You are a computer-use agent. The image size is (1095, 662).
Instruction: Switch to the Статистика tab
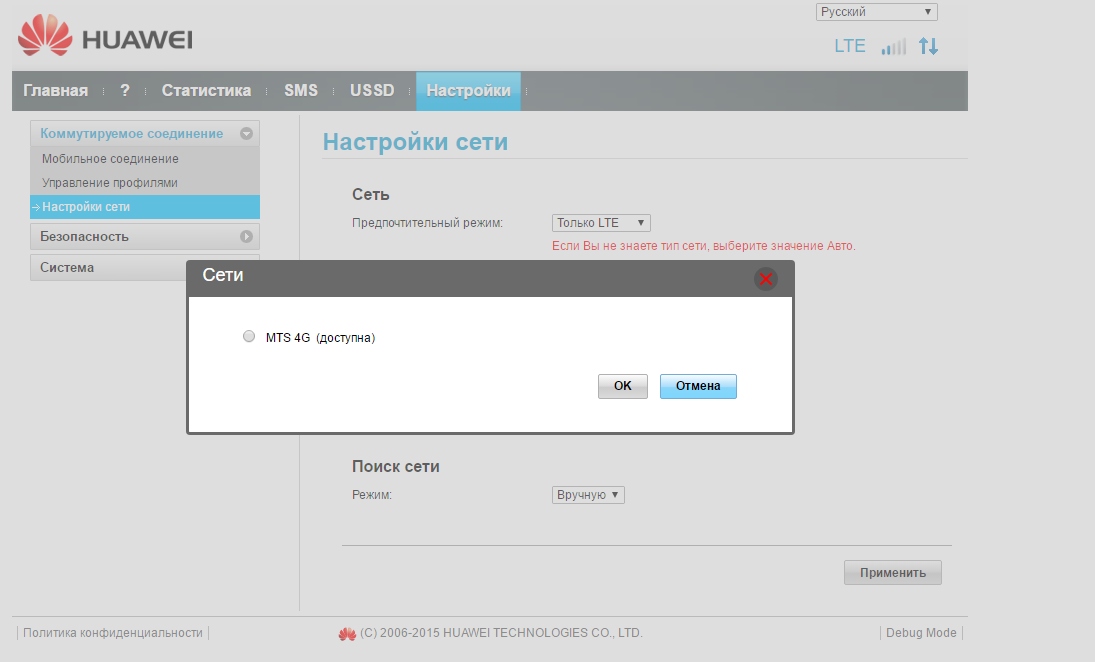[x=206, y=91]
